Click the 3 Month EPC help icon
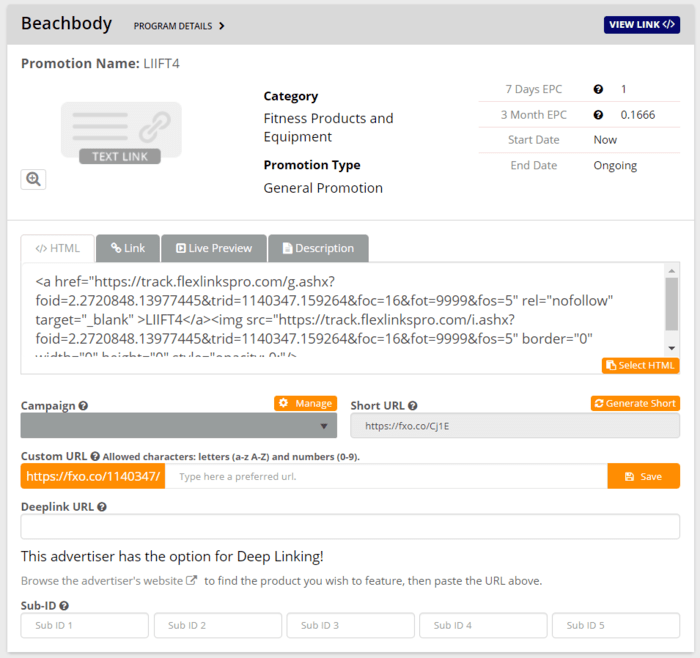700x658 pixels. (x=598, y=115)
